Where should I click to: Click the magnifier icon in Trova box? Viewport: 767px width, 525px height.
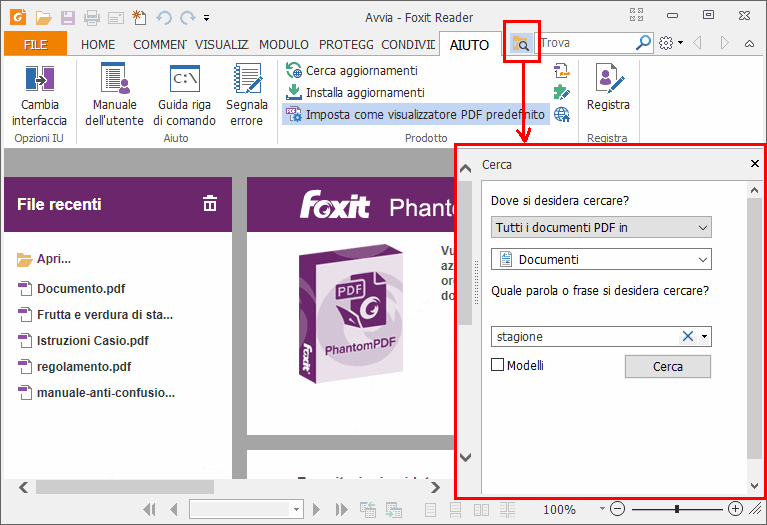click(x=643, y=43)
